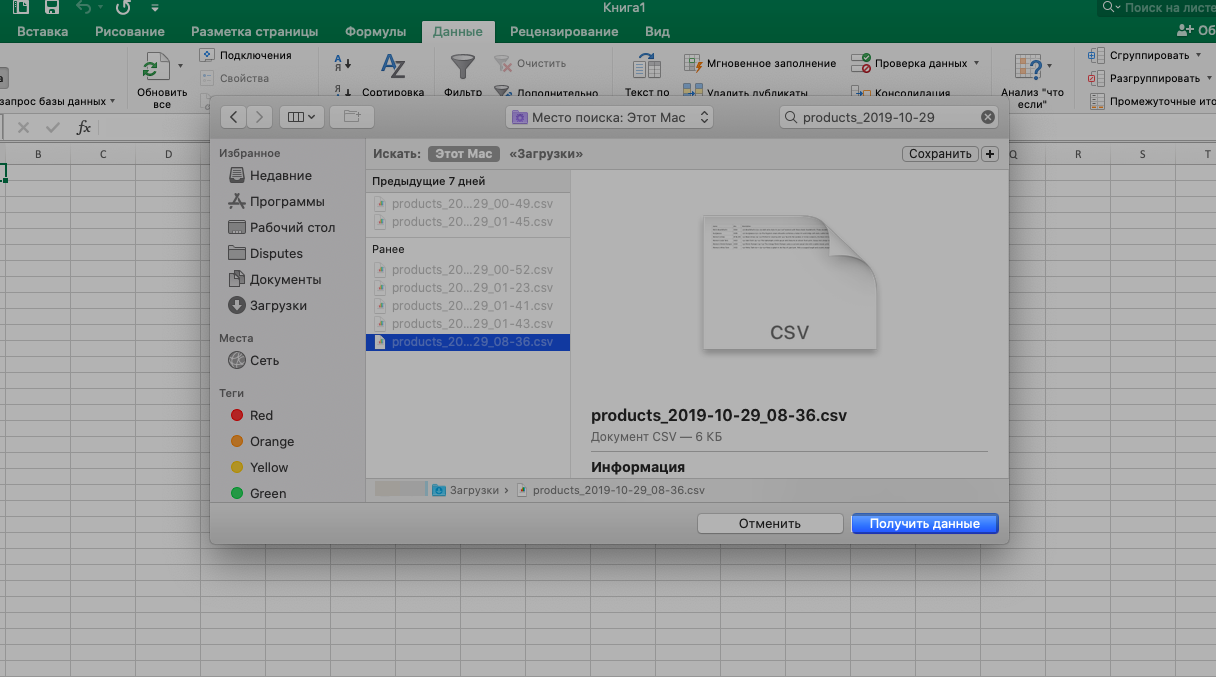1216x677 pixels.
Task: Click the Текст по столбцам icon
Action: pyautogui.click(x=647, y=67)
